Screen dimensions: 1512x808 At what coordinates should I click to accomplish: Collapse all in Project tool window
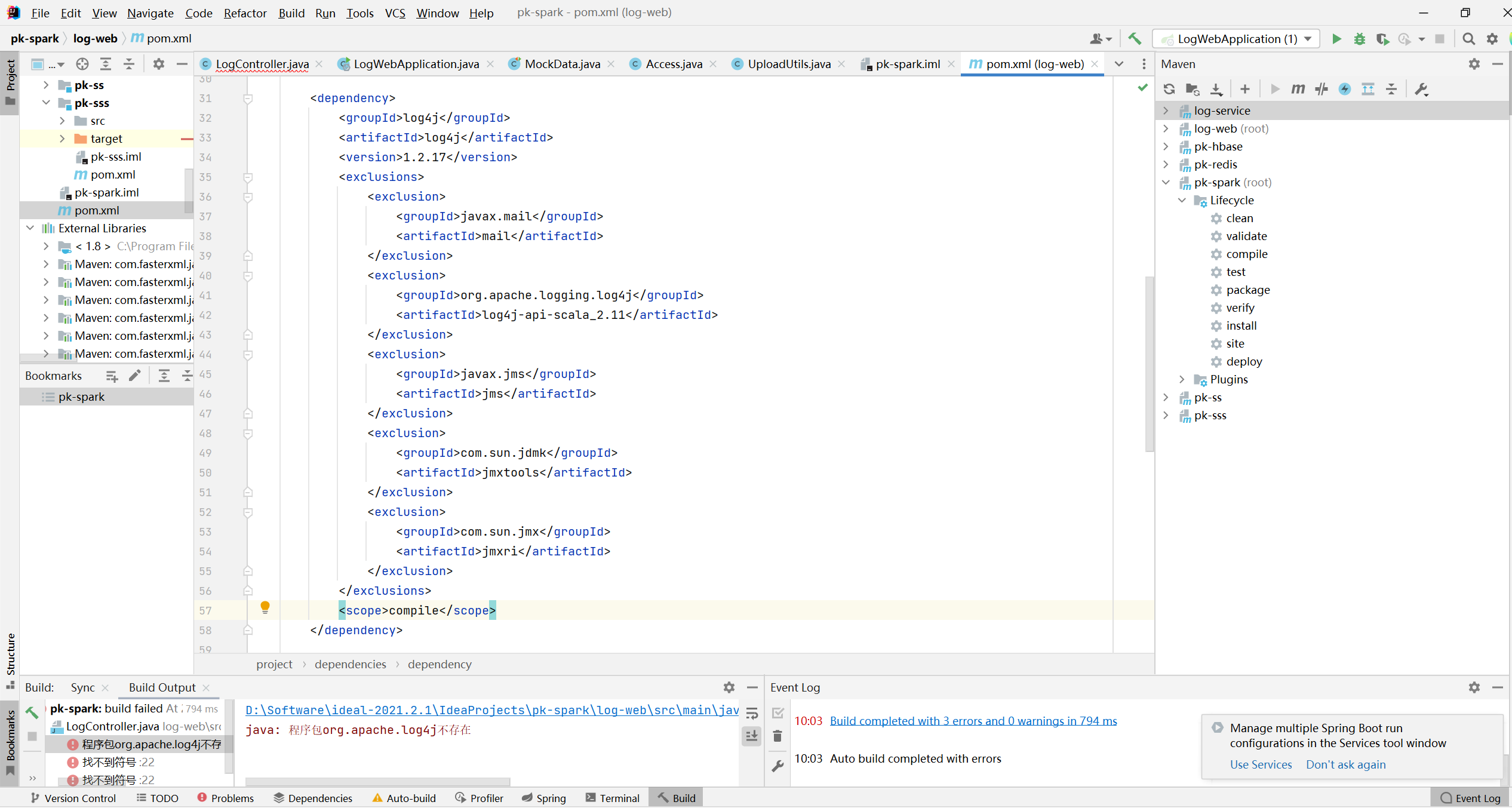(129, 64)
